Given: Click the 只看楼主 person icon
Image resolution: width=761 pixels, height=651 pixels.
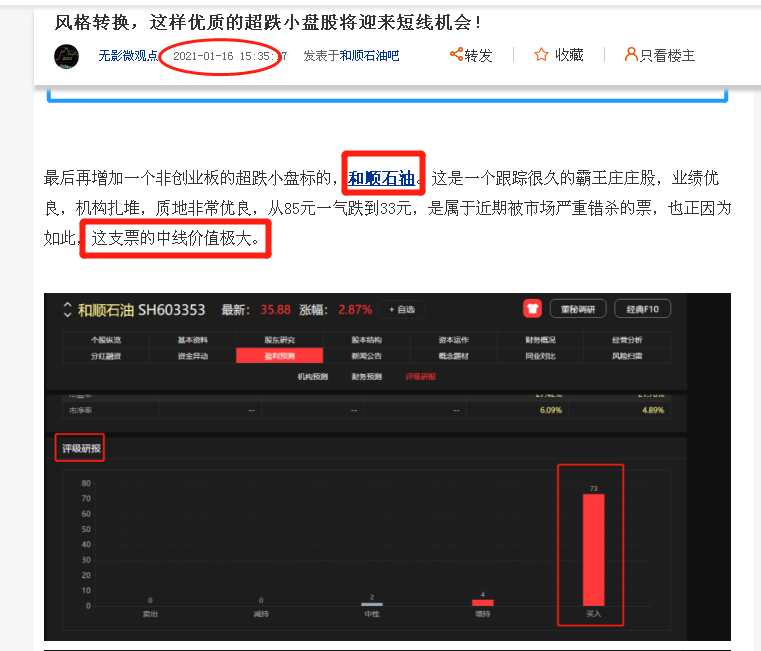Looking at the screenshot, I should pyautogui.click(x=631, y=54).
